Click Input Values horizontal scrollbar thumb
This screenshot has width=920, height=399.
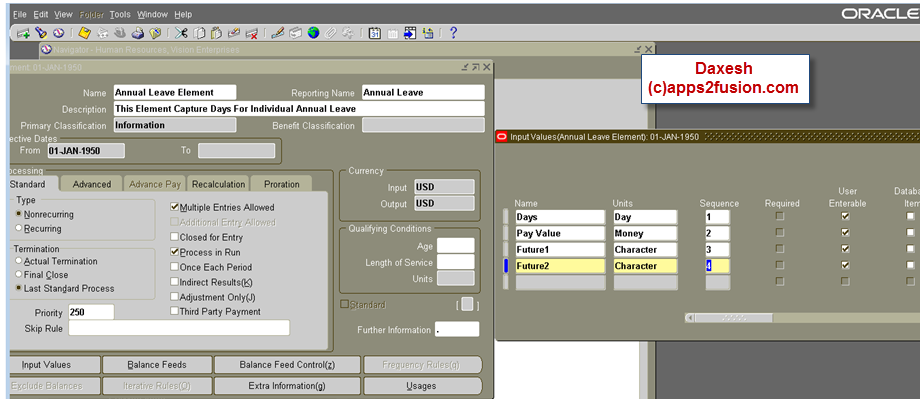tap(734, 317)
